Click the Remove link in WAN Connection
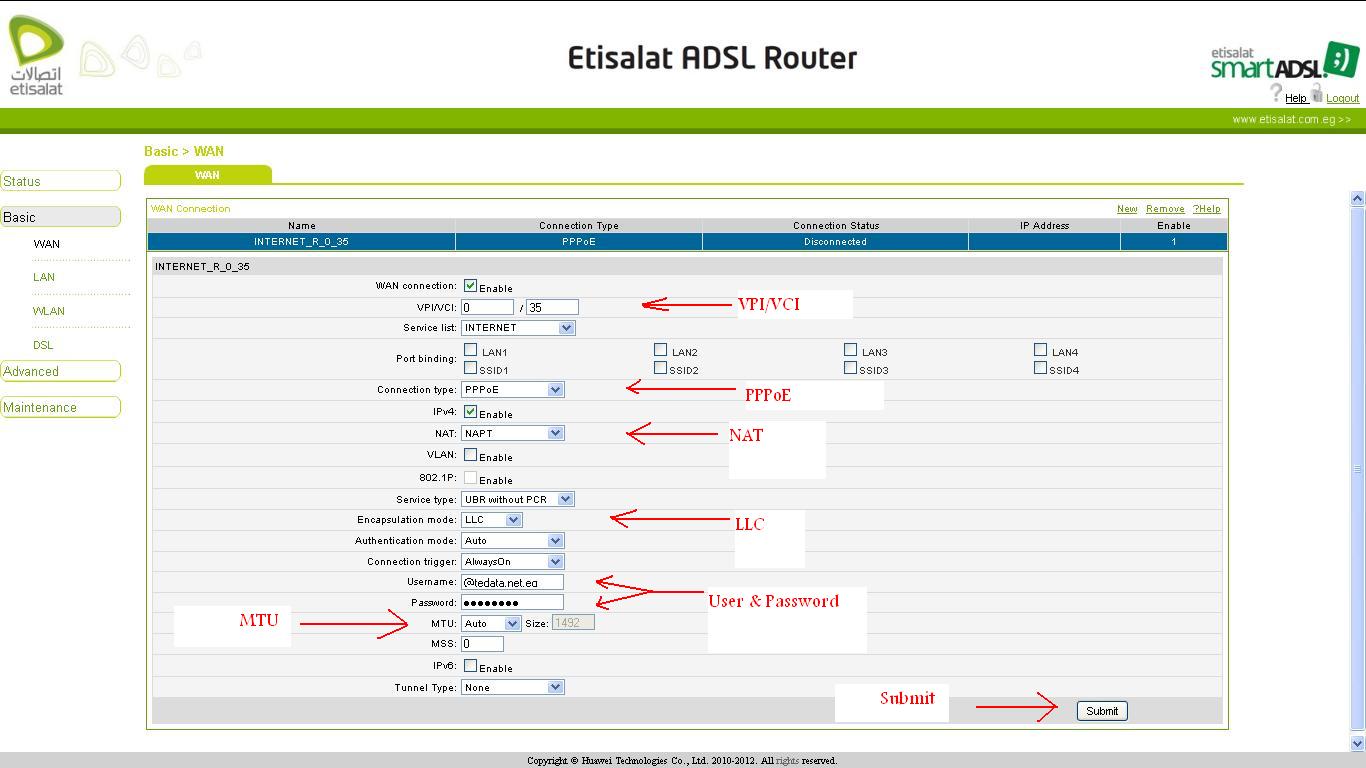 (x=1165, y=209)
